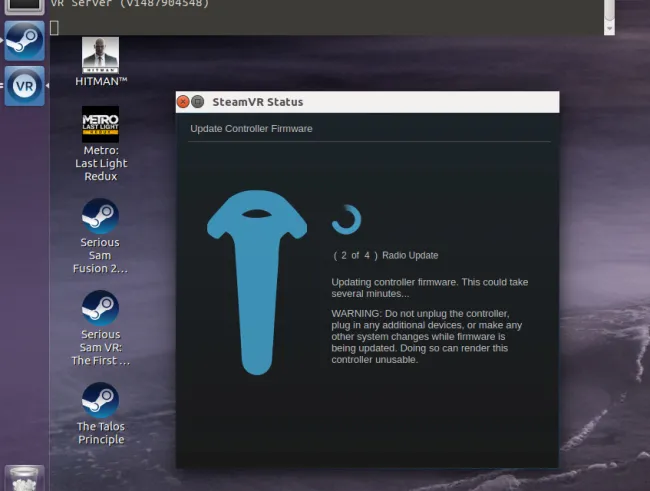The height and width of the screenshot is (491, 650).
Task: Open the Trash launcher icon
Action: point(24,478)
